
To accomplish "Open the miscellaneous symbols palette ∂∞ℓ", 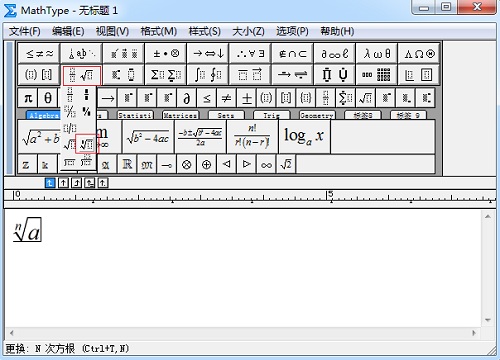I will pos(334,53).
